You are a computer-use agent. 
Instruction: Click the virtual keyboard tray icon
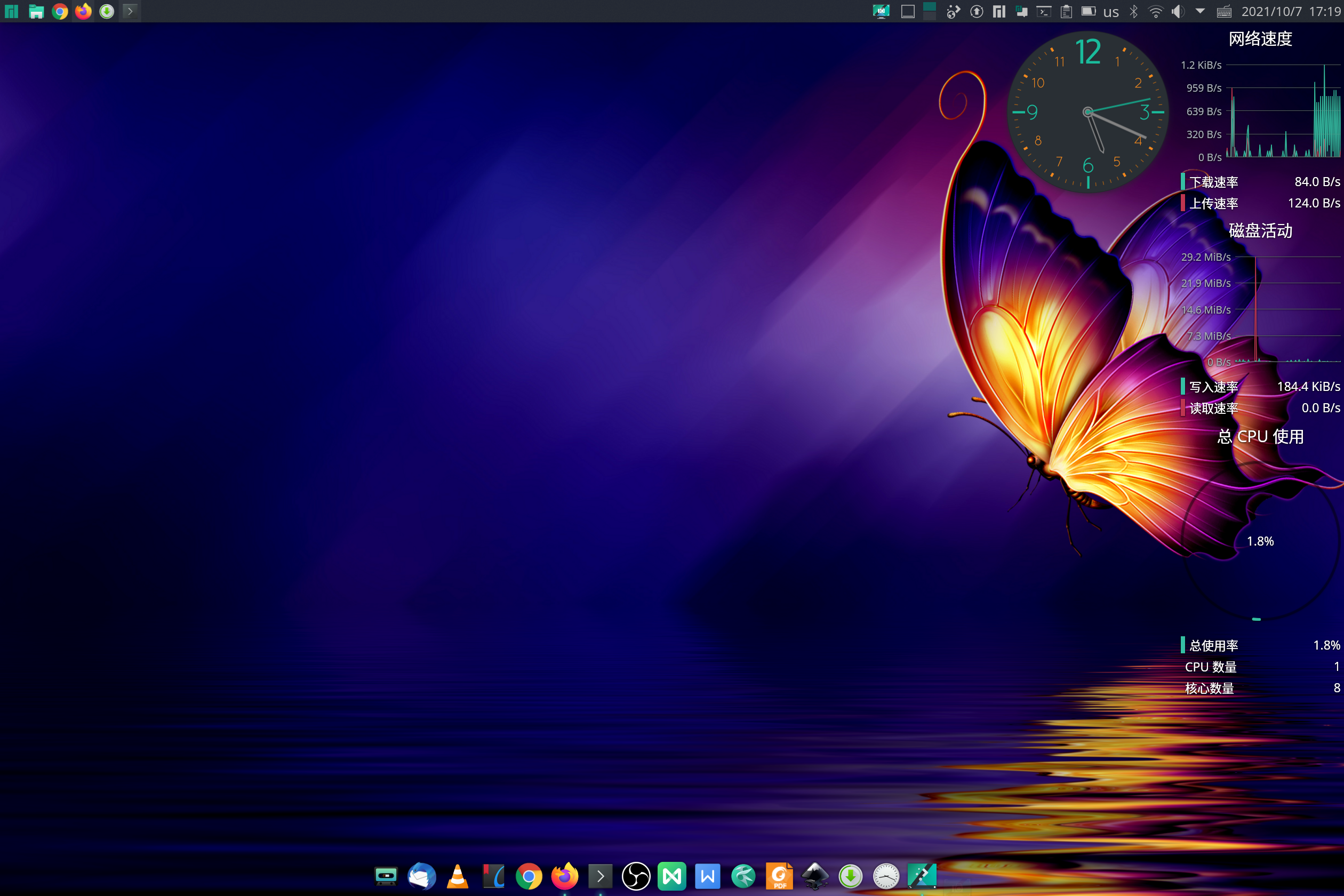(x=1223, y=11)
